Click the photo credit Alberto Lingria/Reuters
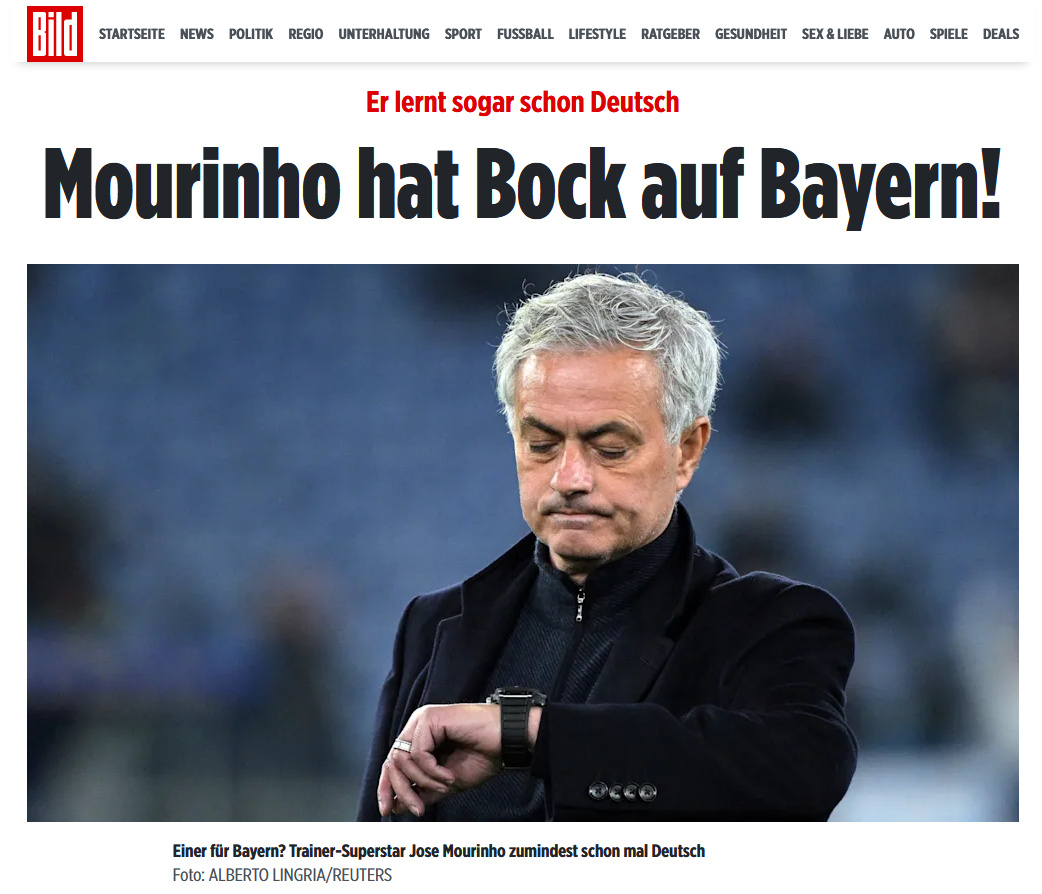 (x=282, y=875)
